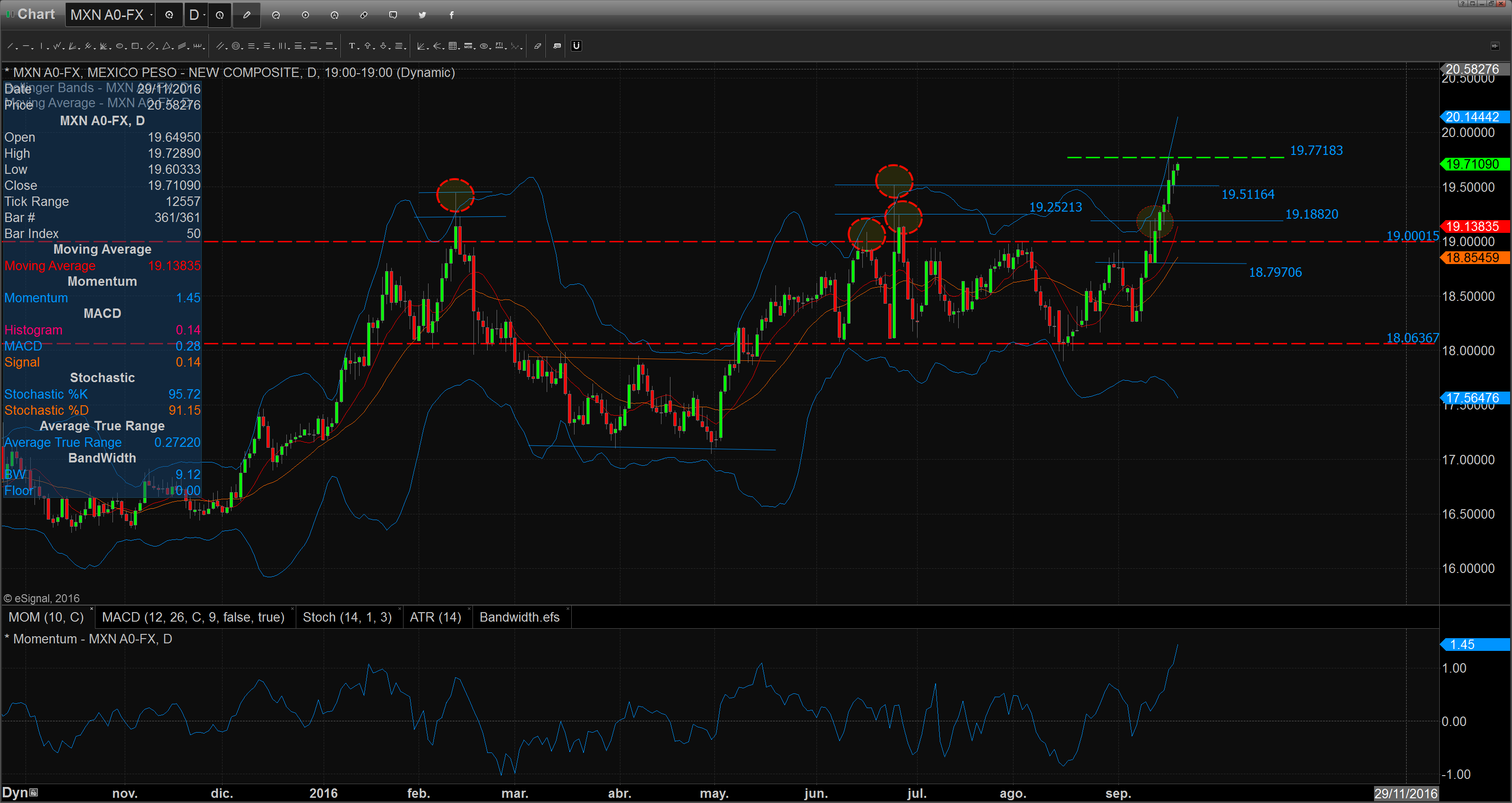Select the rectangle drawing tool
1512x803 pixels.
pos(135,46)
